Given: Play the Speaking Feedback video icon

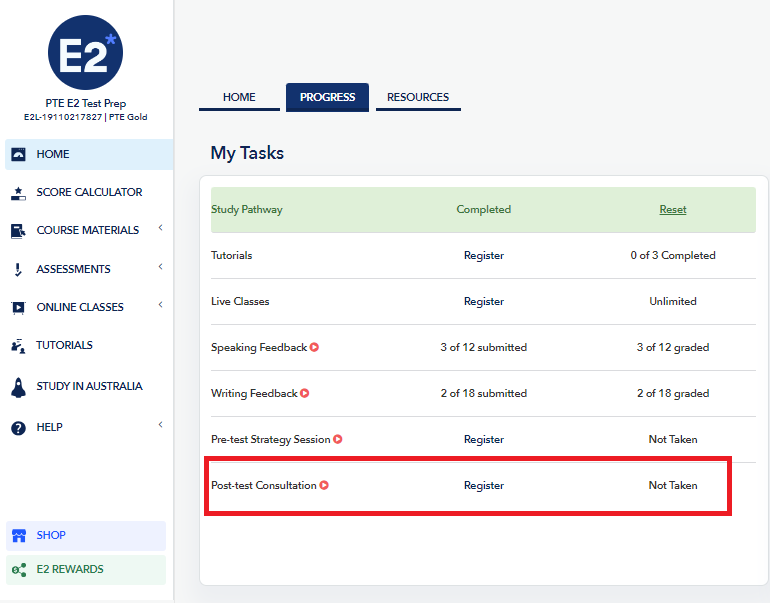Looking at the screenshot, I should 314,348.
